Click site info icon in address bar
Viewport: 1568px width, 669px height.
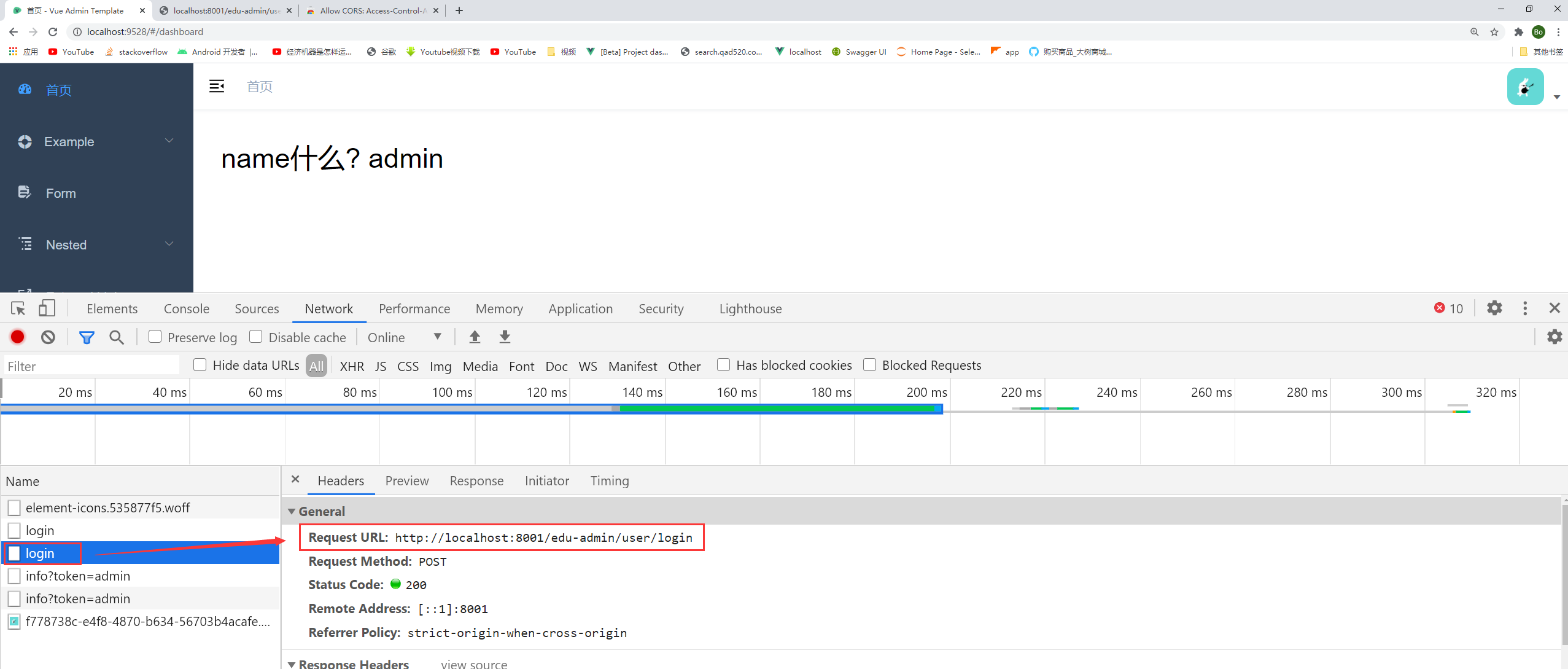coord(77,32)
